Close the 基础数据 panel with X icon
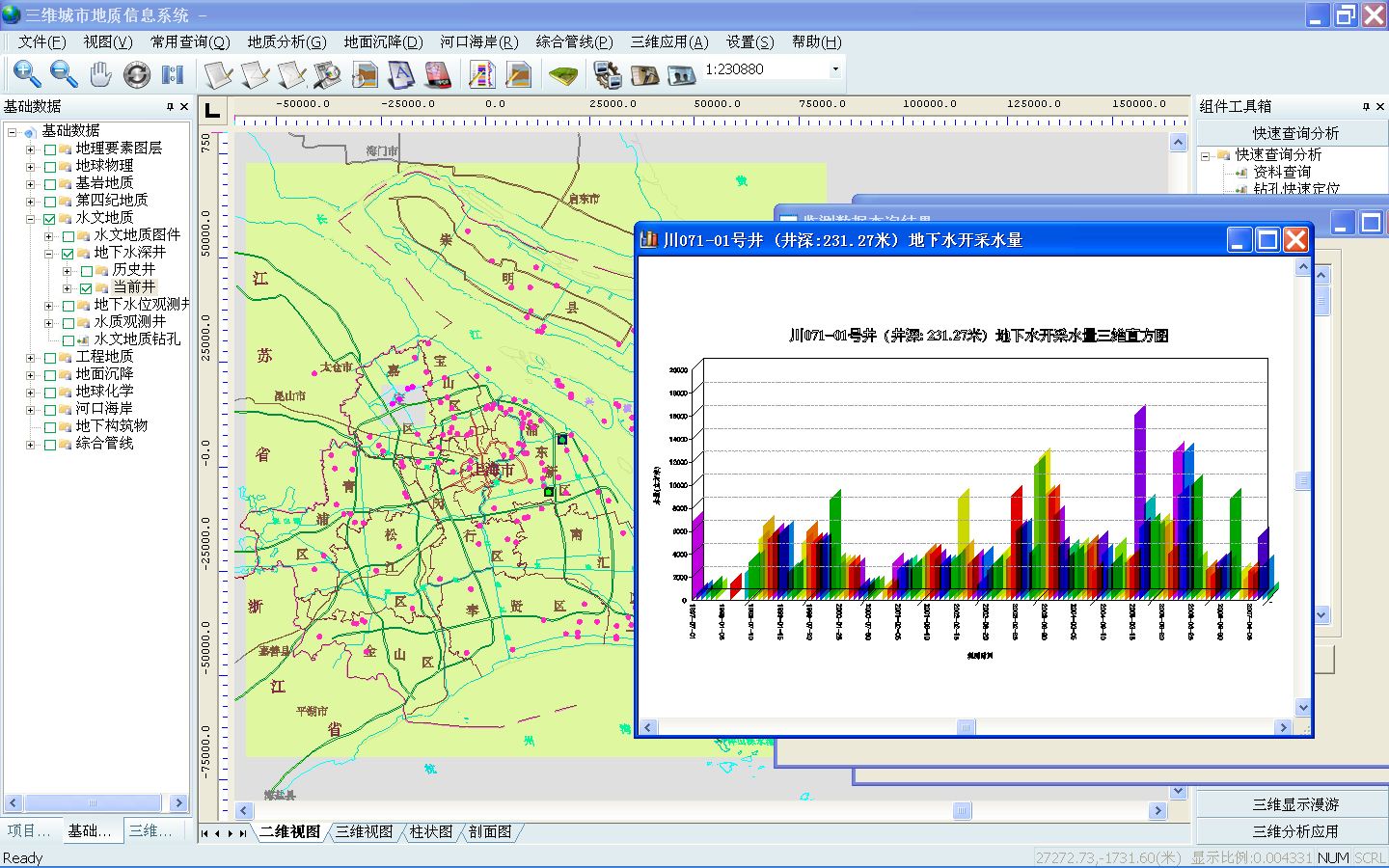 (184, 106)
